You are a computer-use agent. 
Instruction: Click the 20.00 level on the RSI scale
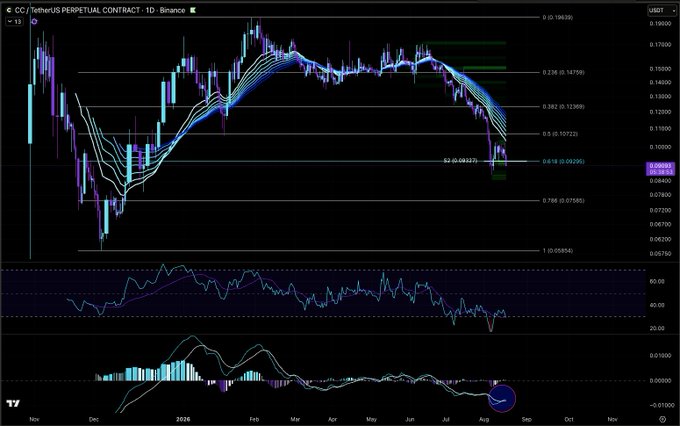(x=657, y=328)
